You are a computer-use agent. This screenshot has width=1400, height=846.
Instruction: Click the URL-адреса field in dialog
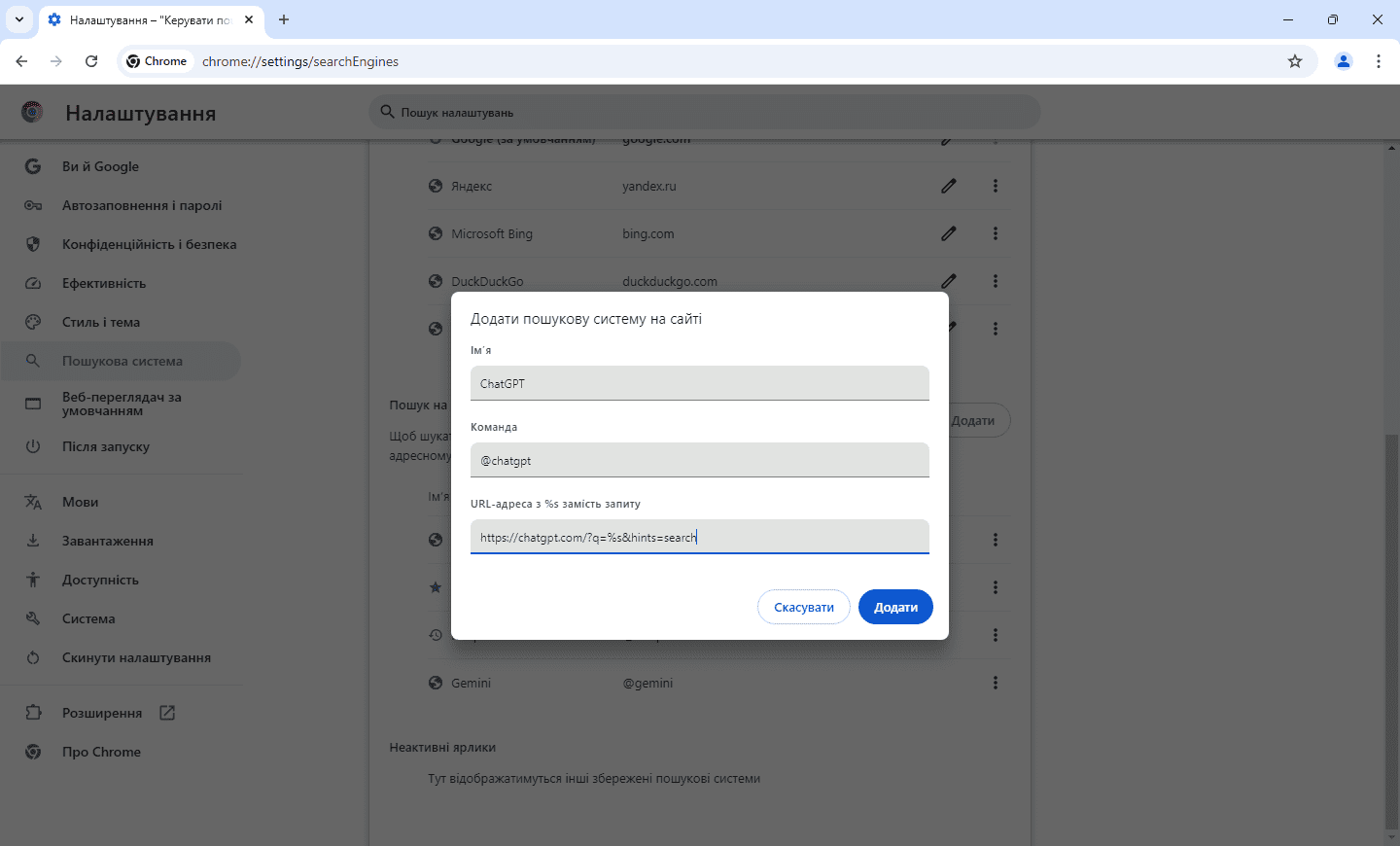(x=700, y=537)
